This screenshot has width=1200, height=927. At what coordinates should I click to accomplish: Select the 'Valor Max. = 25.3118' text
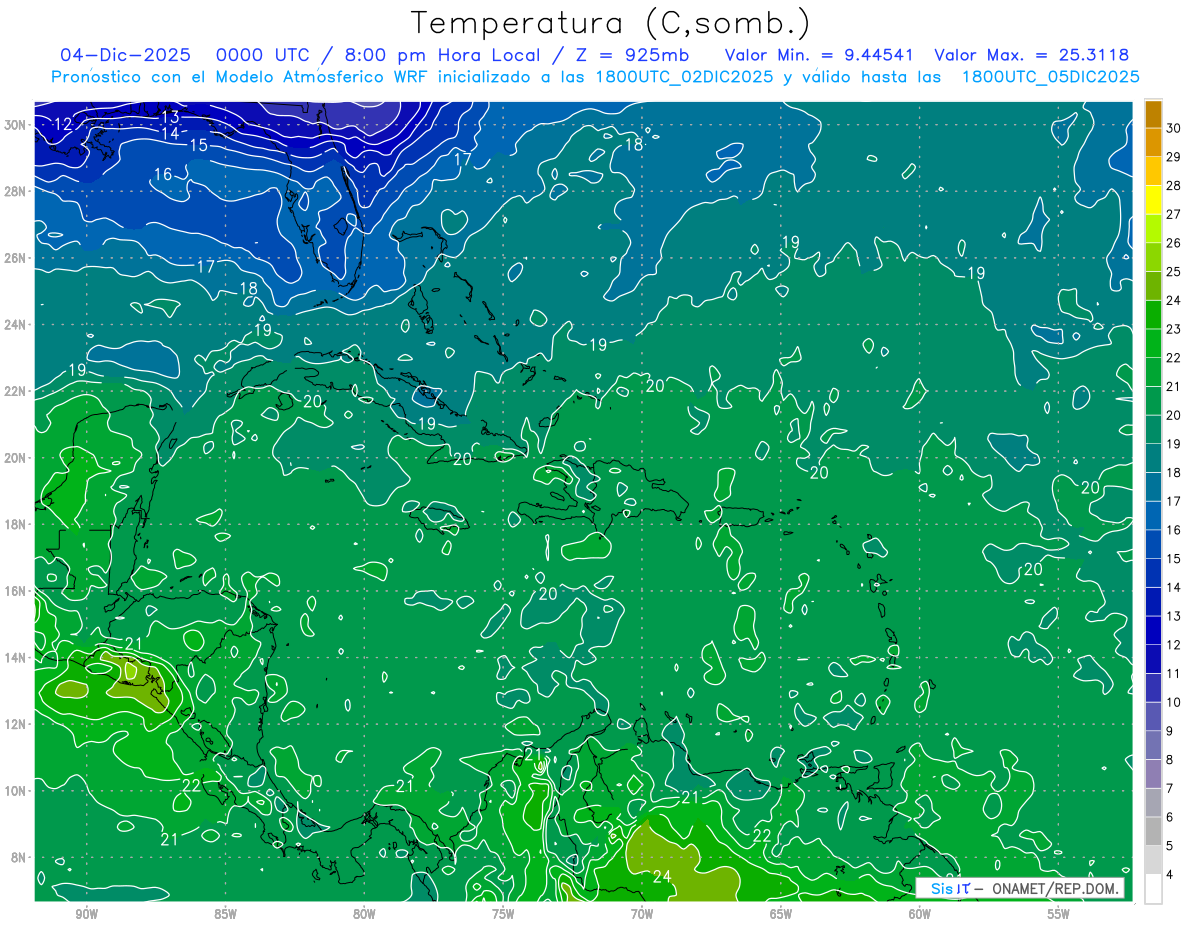point(1031,55)
